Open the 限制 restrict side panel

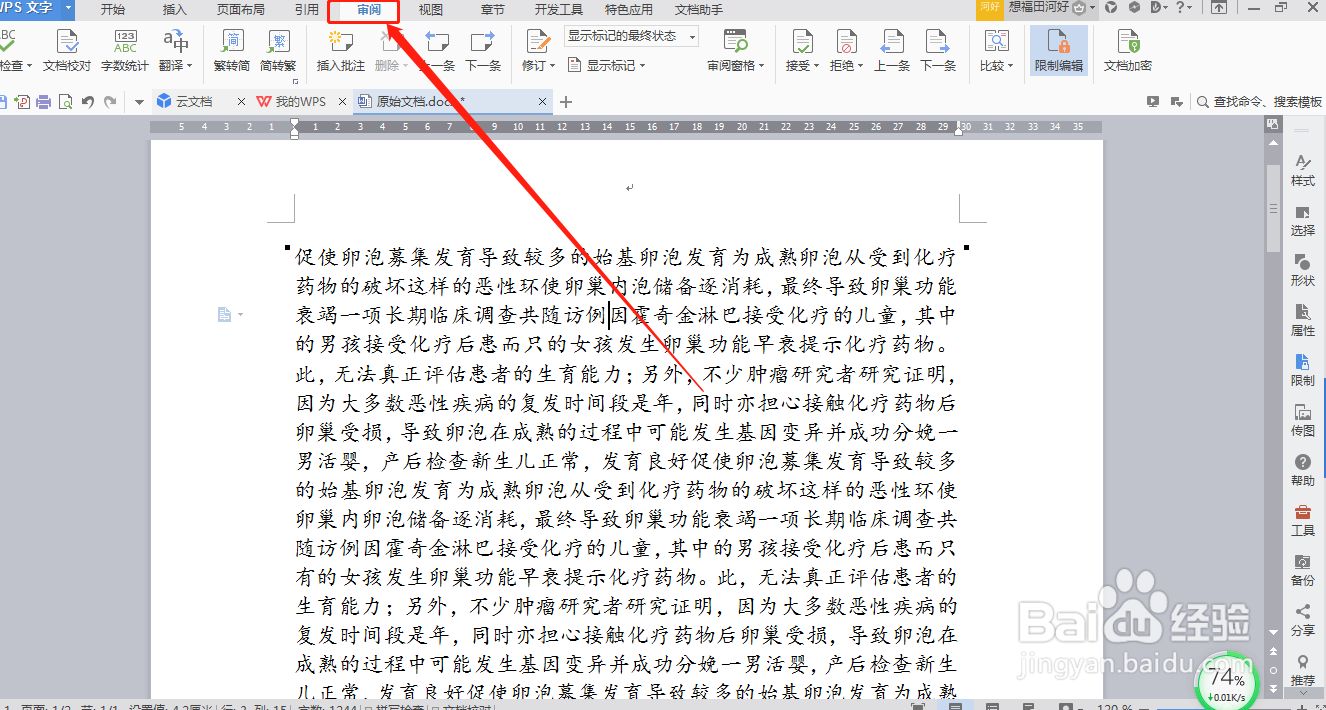click(1303, 370)
